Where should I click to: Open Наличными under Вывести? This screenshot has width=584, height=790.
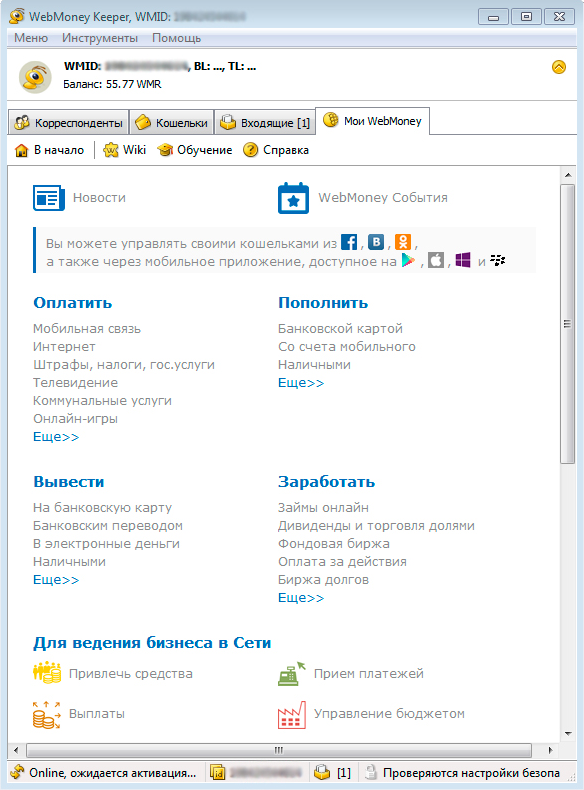click(70, 562)
